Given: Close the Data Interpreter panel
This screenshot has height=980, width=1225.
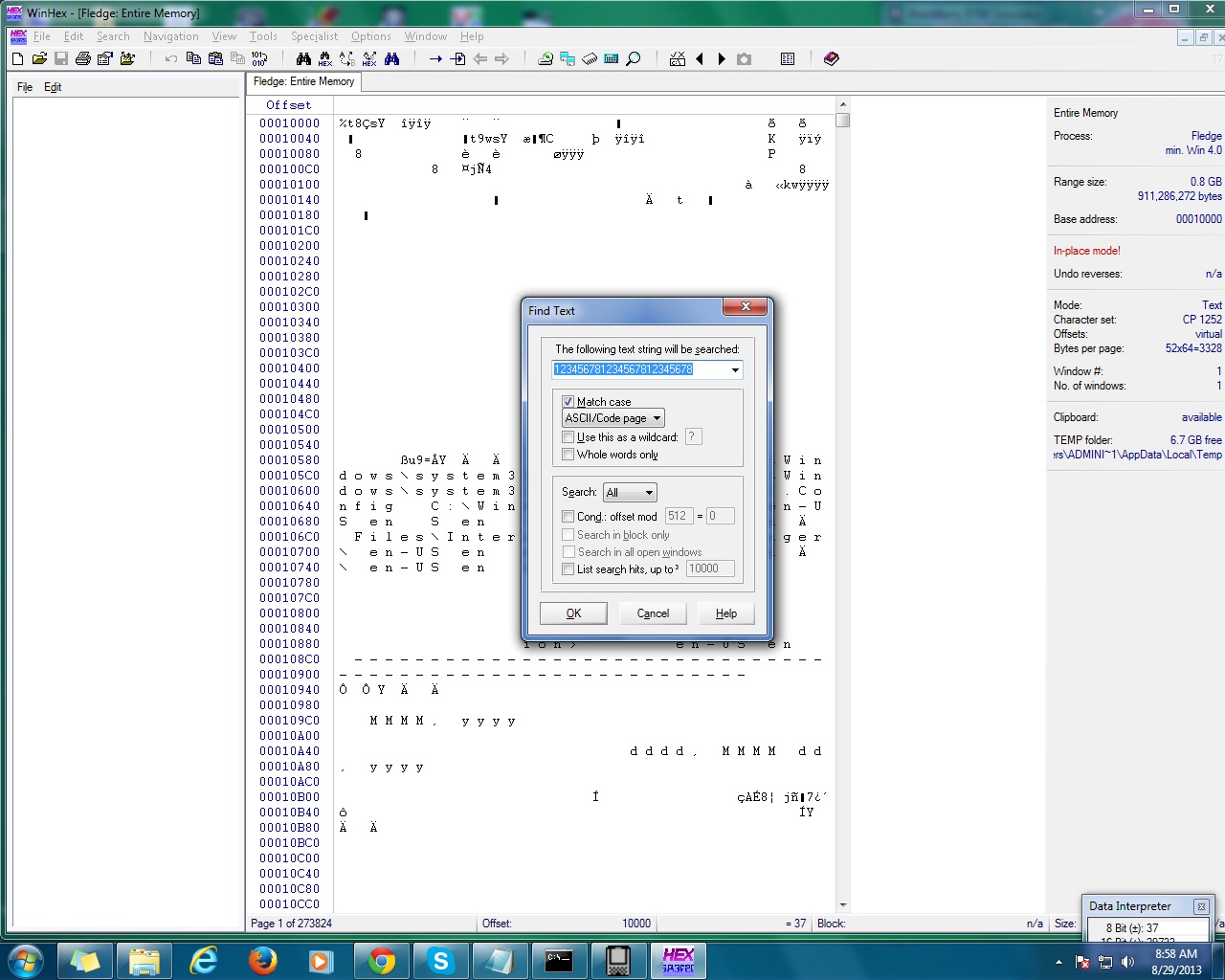Looking at the screenshot, I should (1201, 906).
